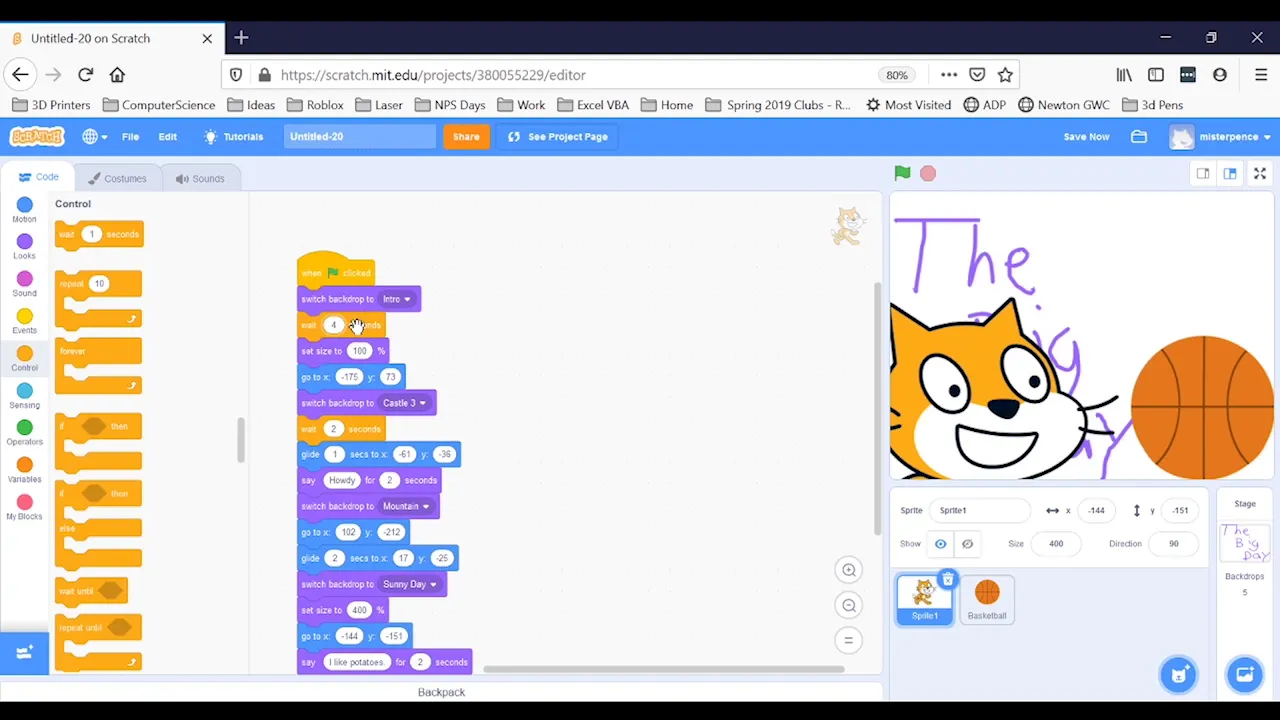Open the Variables block category

[x=24, y=470]
